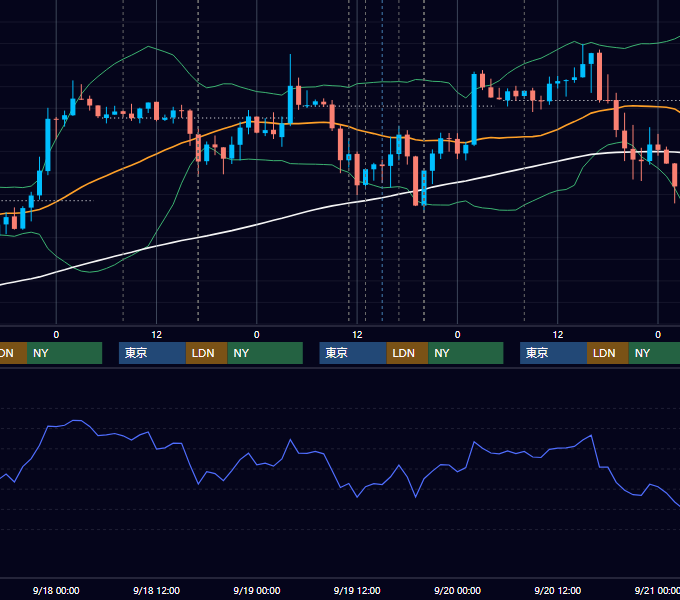This screenshot has height=600, width=680.
Task: Click the 9/19 00:00 date label
Action: pos(257,590)
